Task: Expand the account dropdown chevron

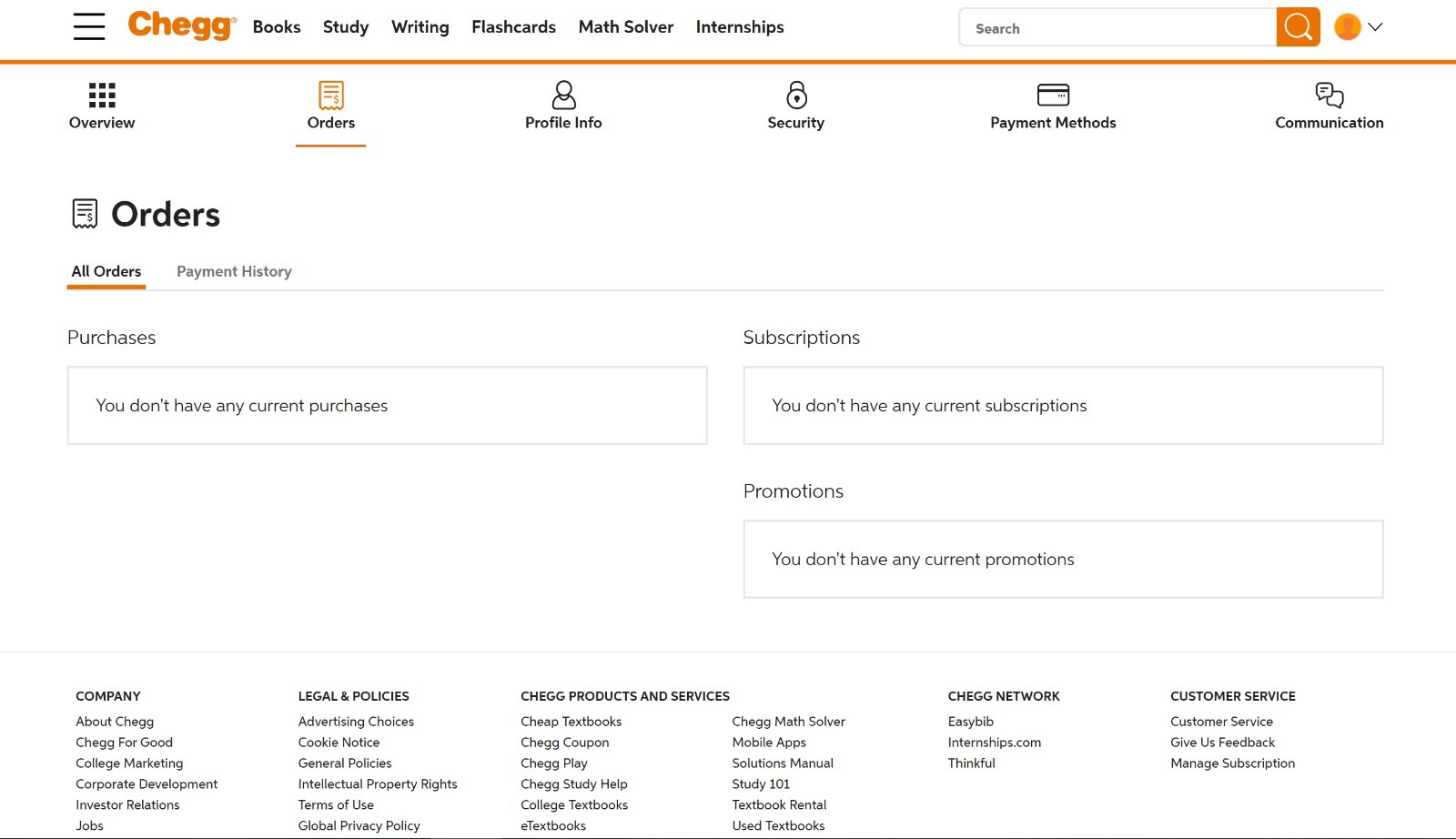Action: 1375,27
